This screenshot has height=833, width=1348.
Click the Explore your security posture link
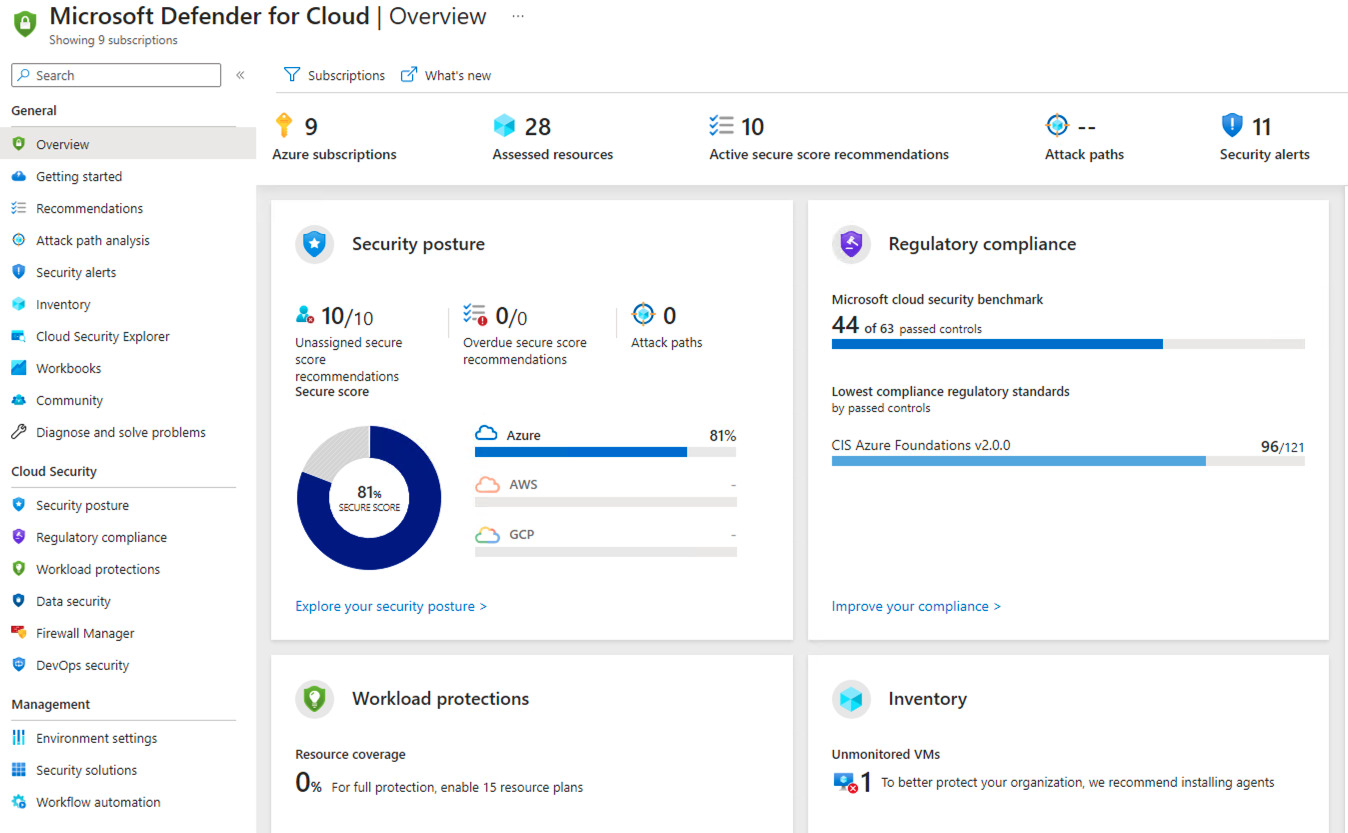[391, 606]
